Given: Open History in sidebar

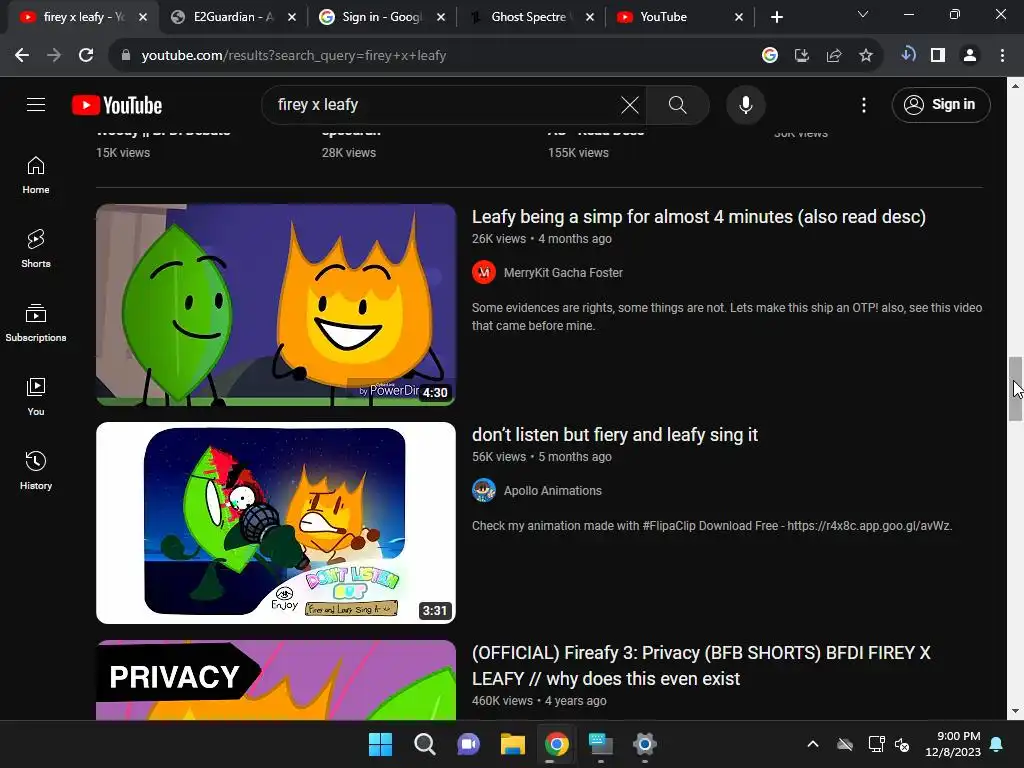Looking at the screenshot, I should coord(36,470).
